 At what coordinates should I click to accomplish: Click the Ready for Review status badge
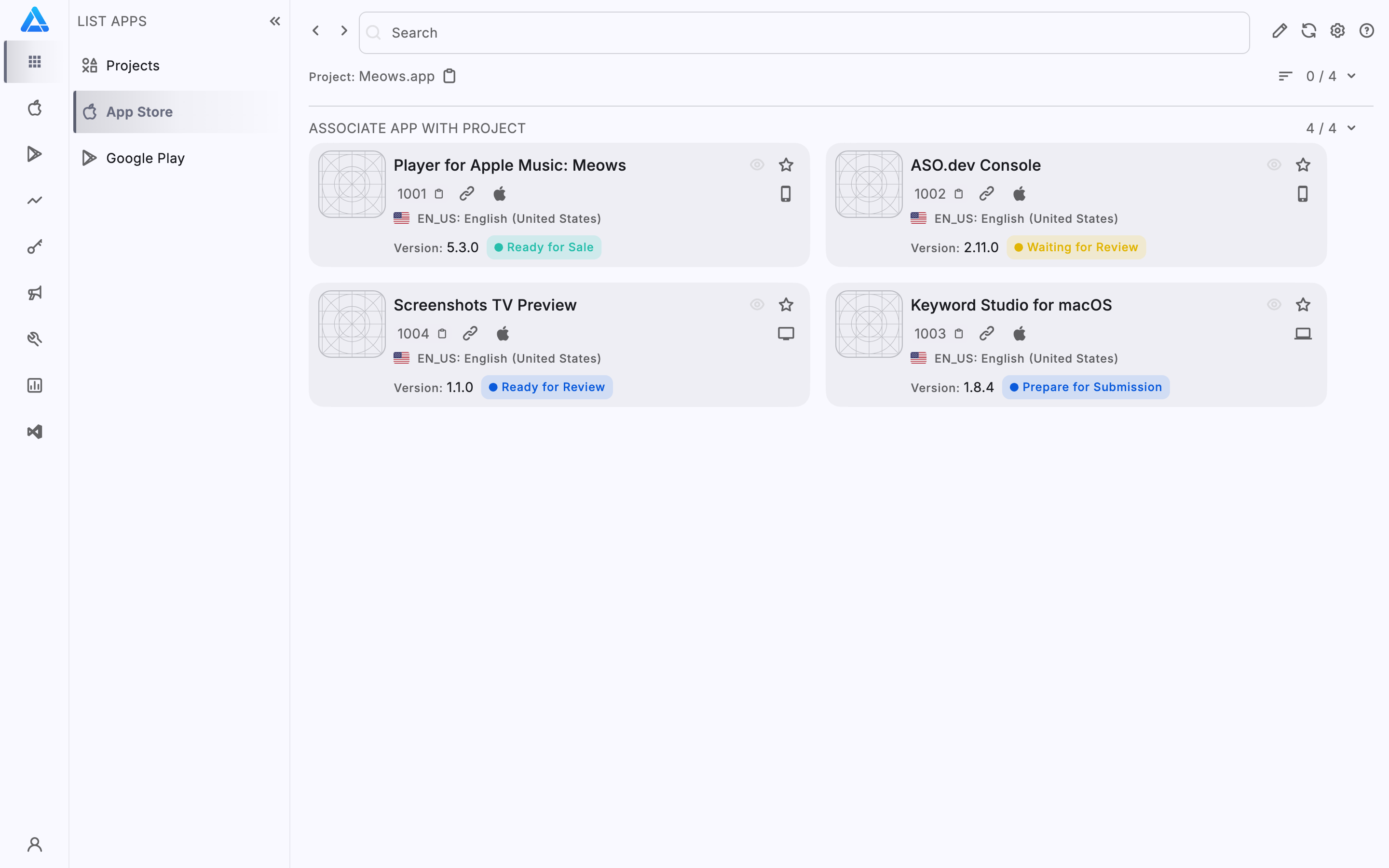tap(546, 387)
